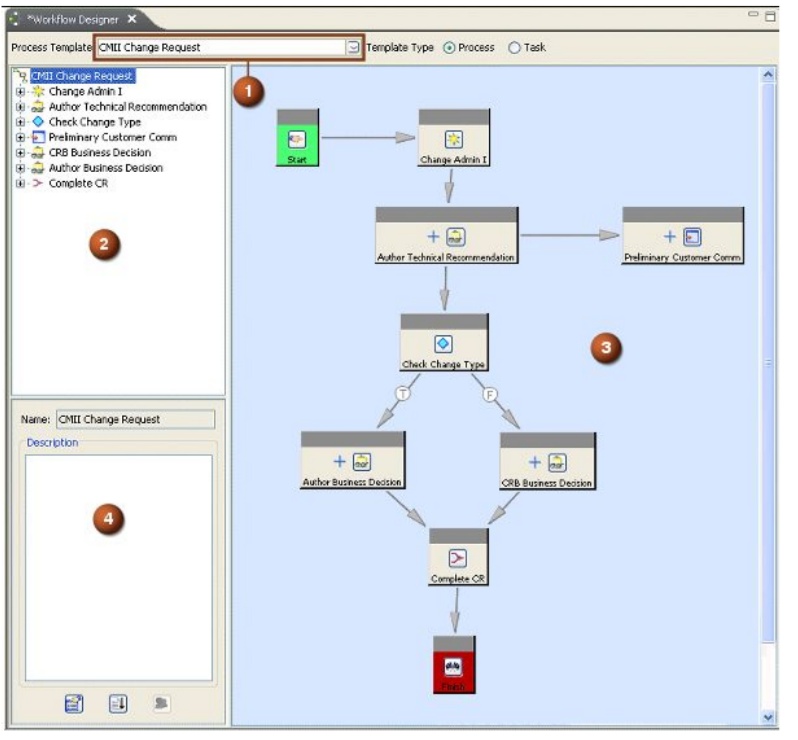Click Check Change Type diamond icon in tree
The width and height of the screenshot is (798, 740).
click(38, 122)
